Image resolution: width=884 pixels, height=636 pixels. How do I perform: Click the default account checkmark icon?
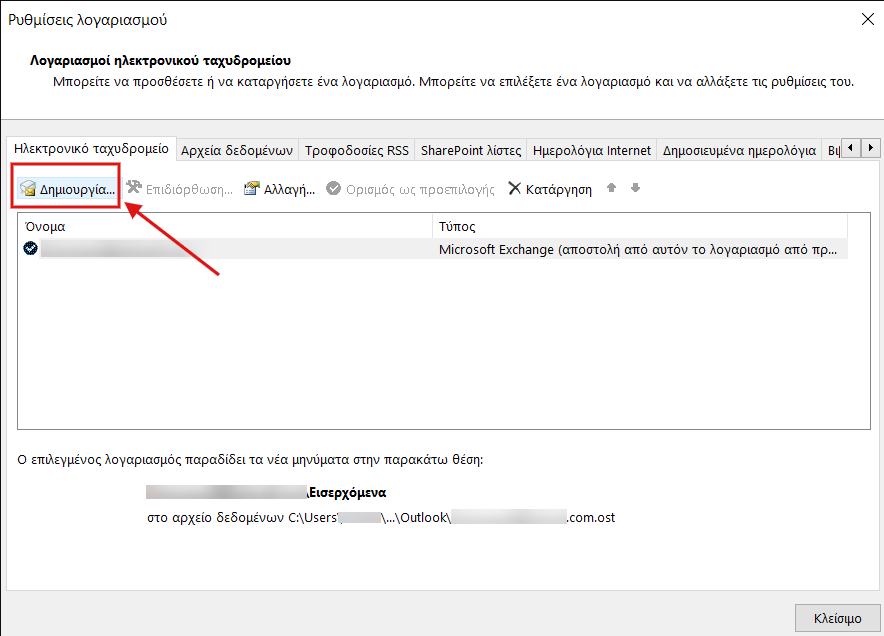[31, 249]
